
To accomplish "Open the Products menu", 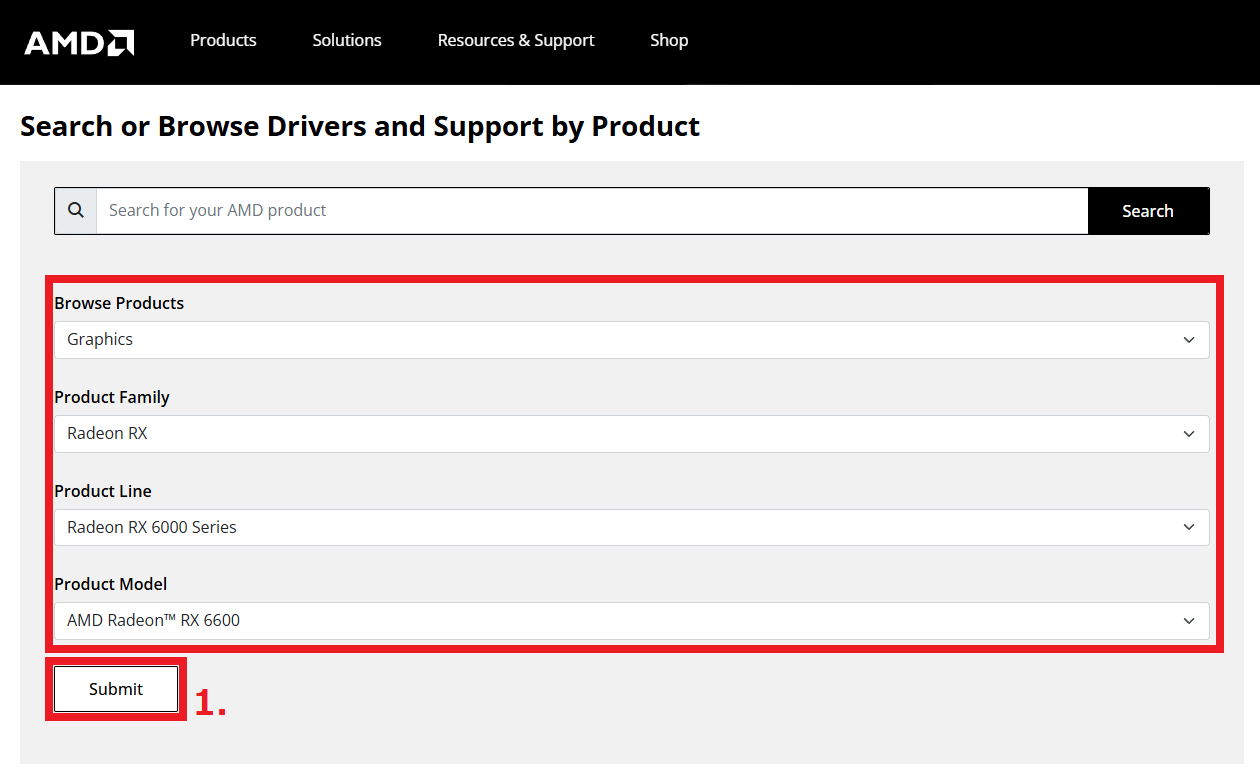I will tap(223, 40).
